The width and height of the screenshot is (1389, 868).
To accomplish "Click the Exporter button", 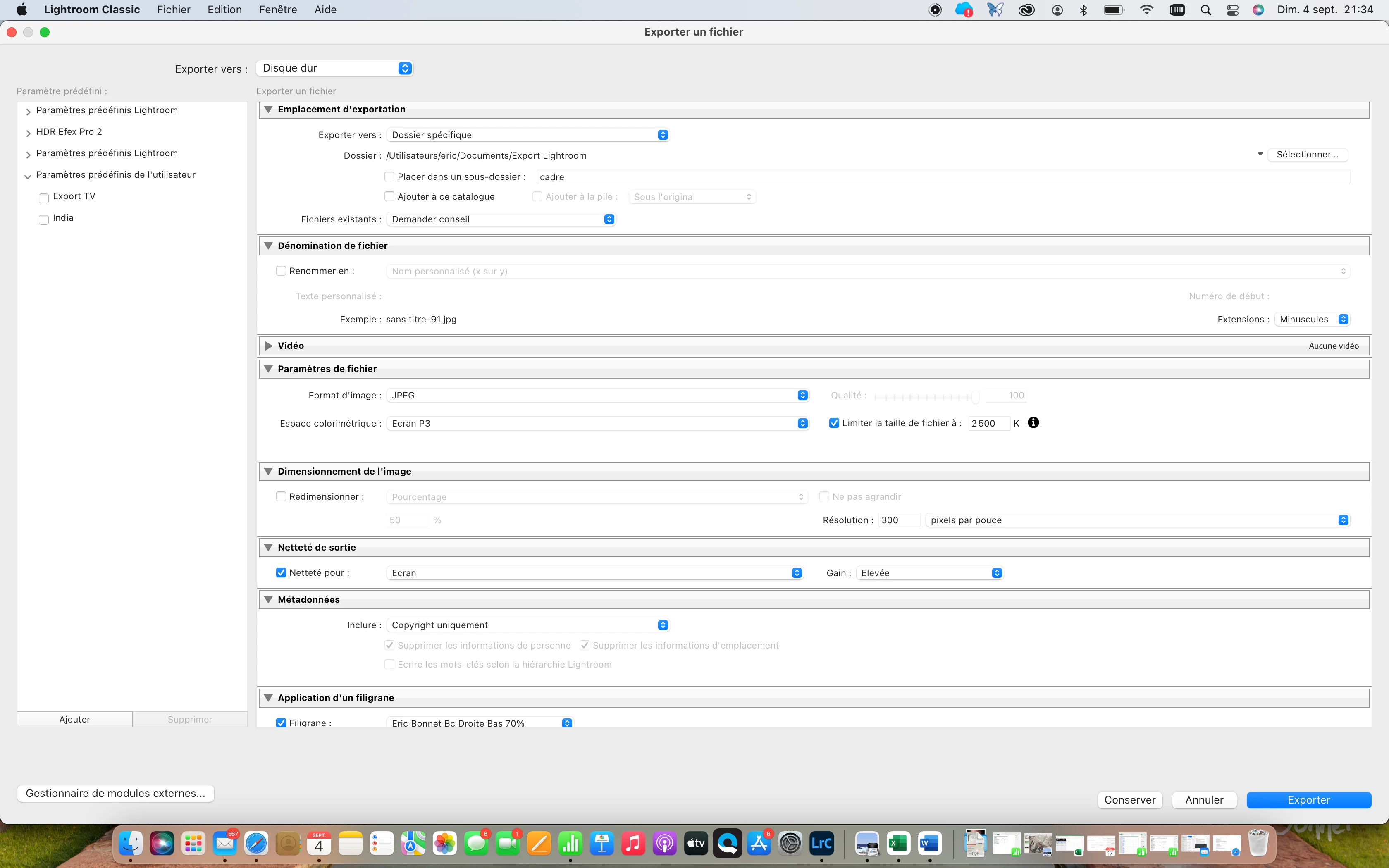I will click(1308, 800).
